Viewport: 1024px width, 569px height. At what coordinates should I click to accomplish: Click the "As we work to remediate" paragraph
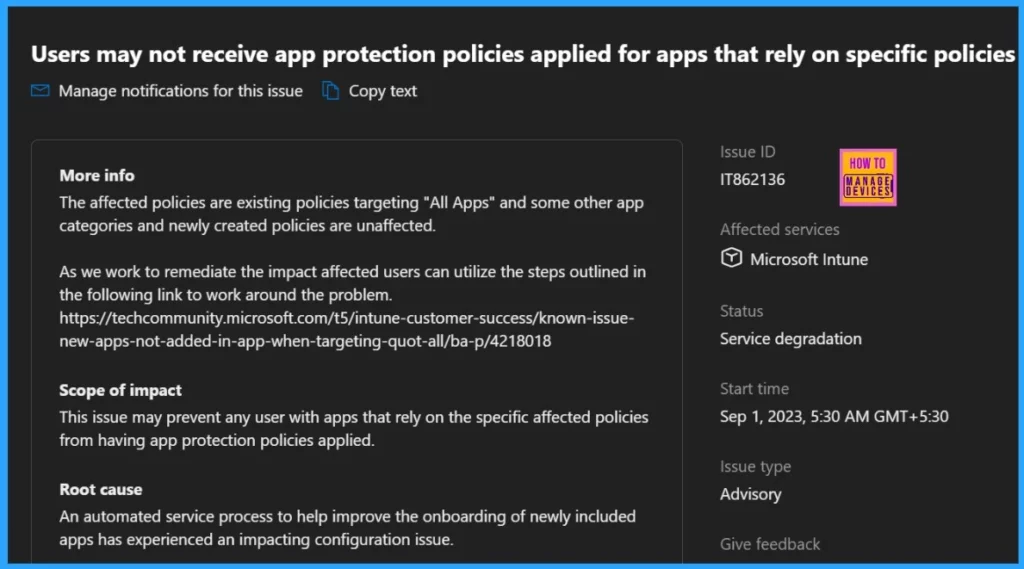(x=353, y=284)
